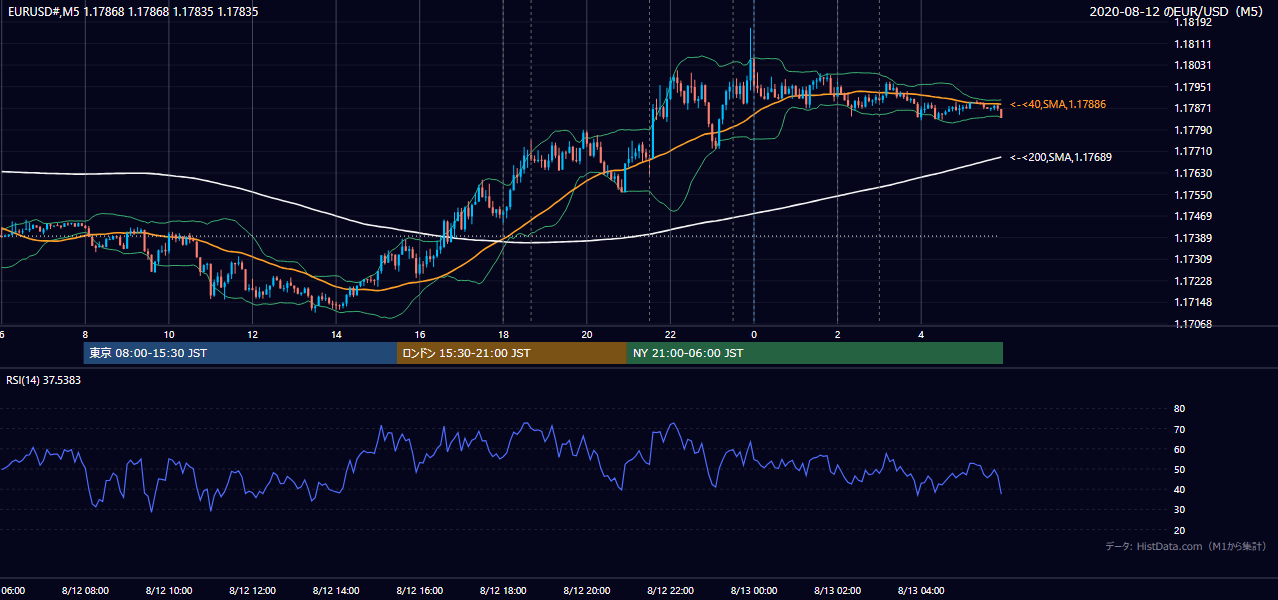Click price level 1.17309 on axis
Screen dimensions: 1278x600
point(1193,259)
